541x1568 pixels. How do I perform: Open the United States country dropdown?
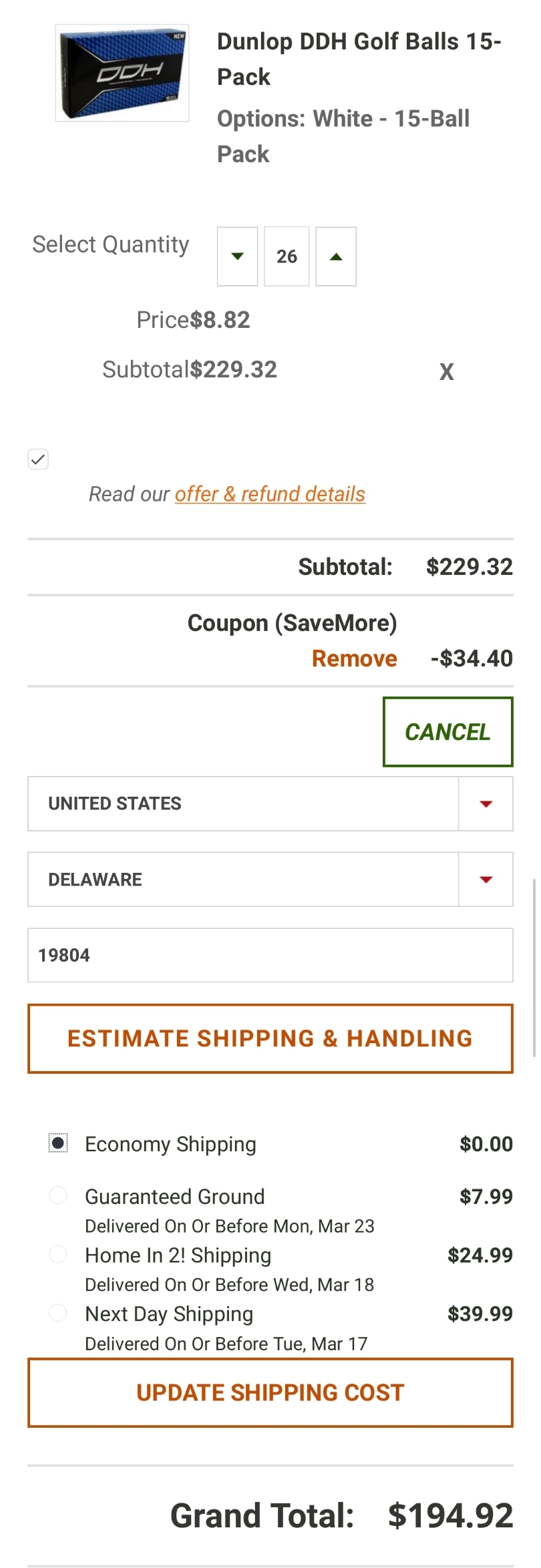[270, 803]
